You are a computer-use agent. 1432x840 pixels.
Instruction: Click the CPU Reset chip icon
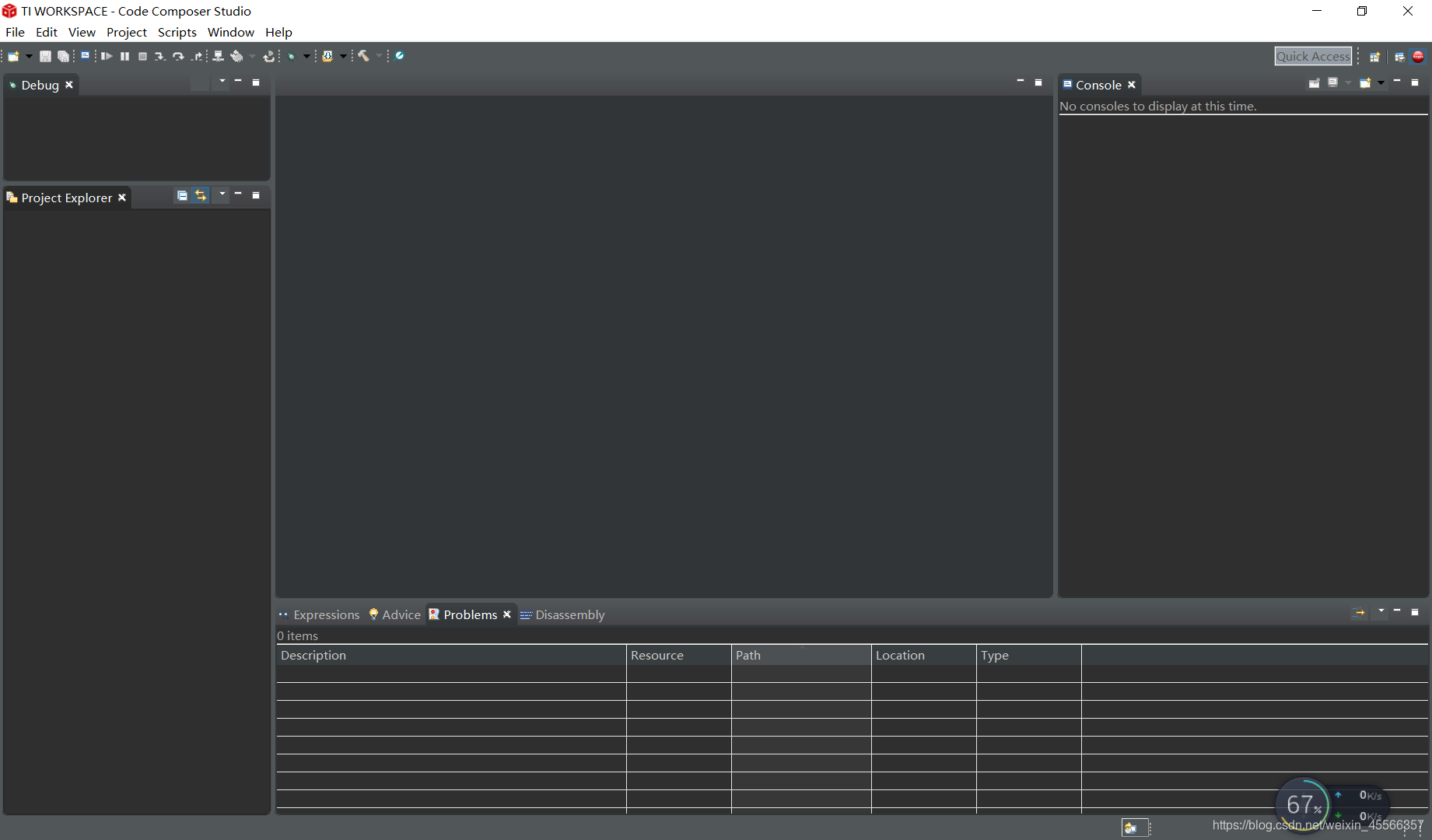coord(236,56)
